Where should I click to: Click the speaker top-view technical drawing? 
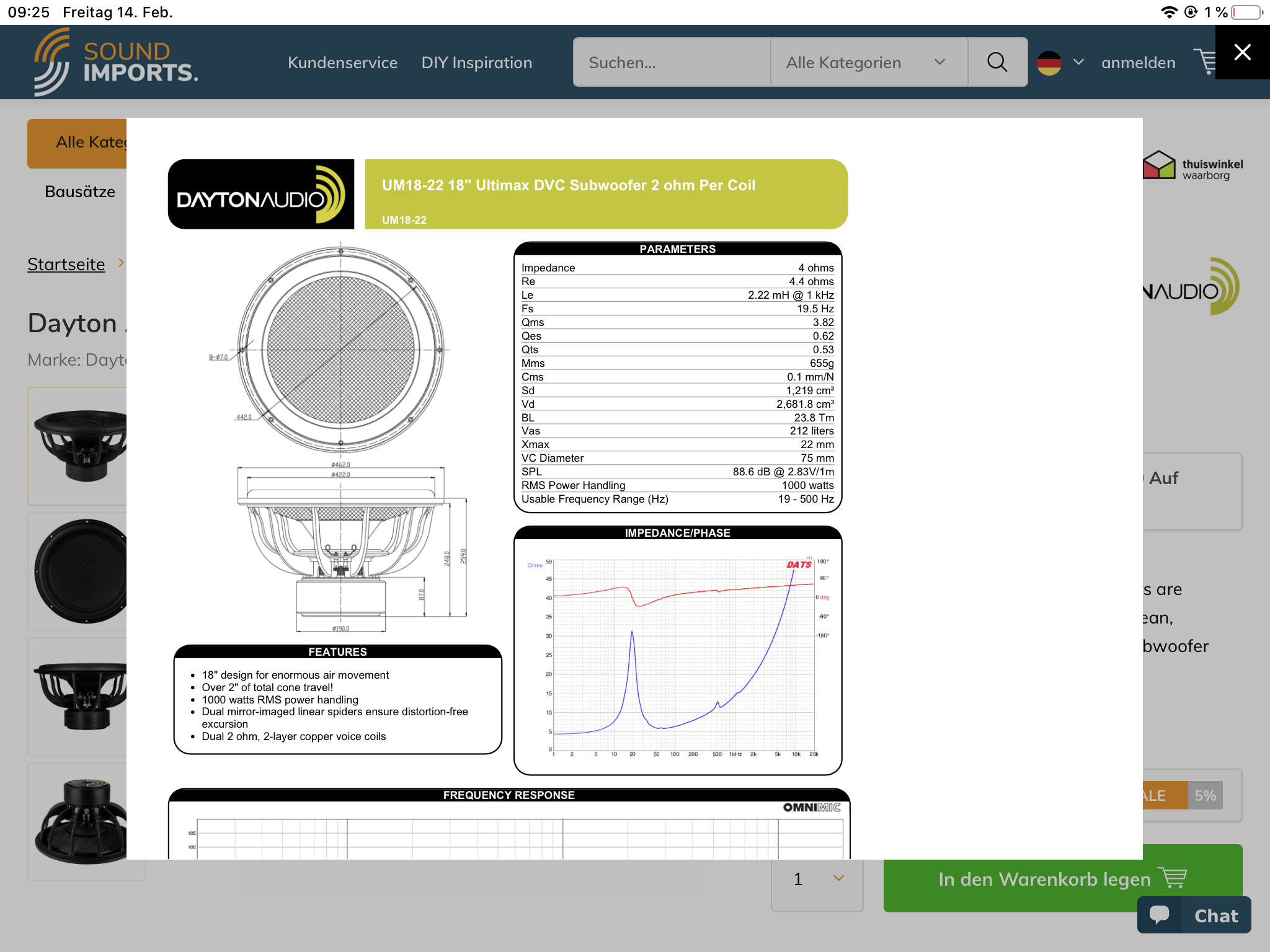point(340,349)
